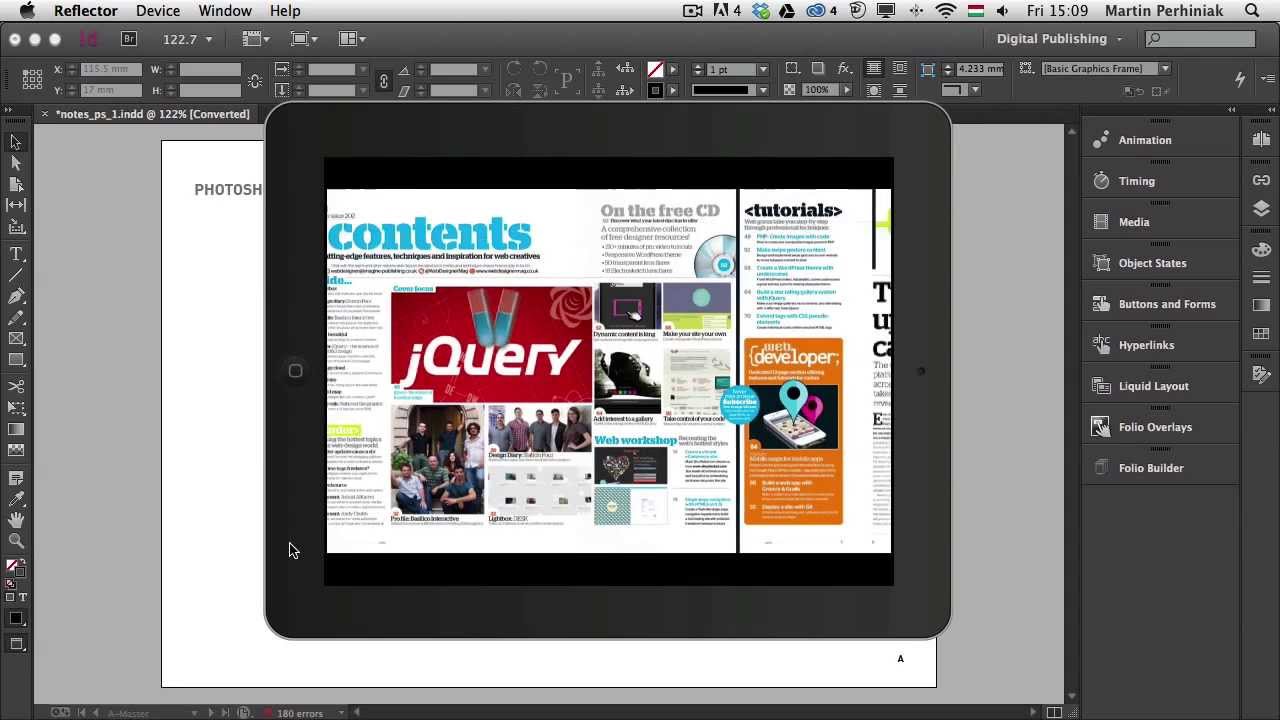Image resolution: width=1280 pixels, height=720 pixels.
Task: Open the Device menu
Action: coord(158,11)
